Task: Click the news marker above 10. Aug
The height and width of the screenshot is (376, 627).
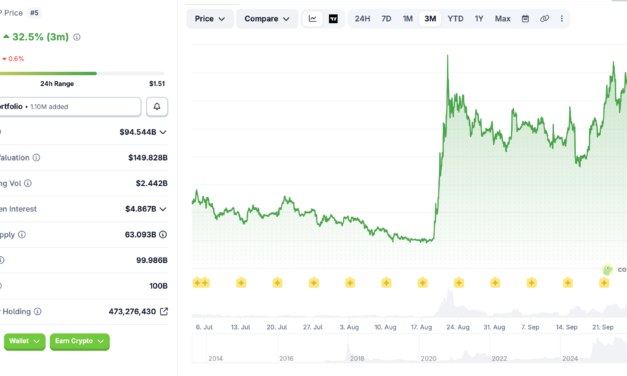Action: [386, 283]
